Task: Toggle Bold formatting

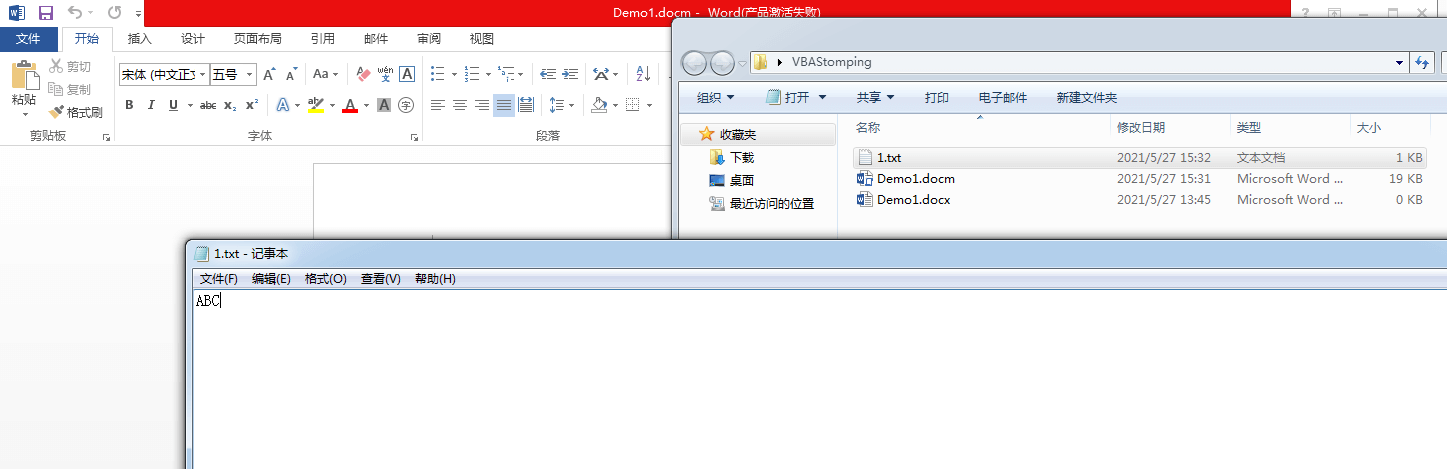Action: pyautogui.click(x=129, y=105)
